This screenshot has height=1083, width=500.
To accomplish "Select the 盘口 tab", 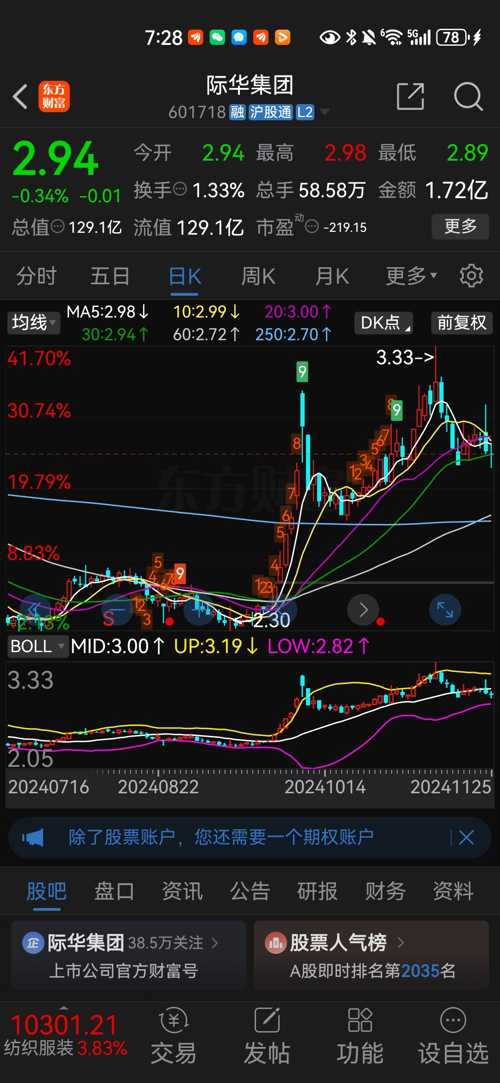I will tap(114, 891).
